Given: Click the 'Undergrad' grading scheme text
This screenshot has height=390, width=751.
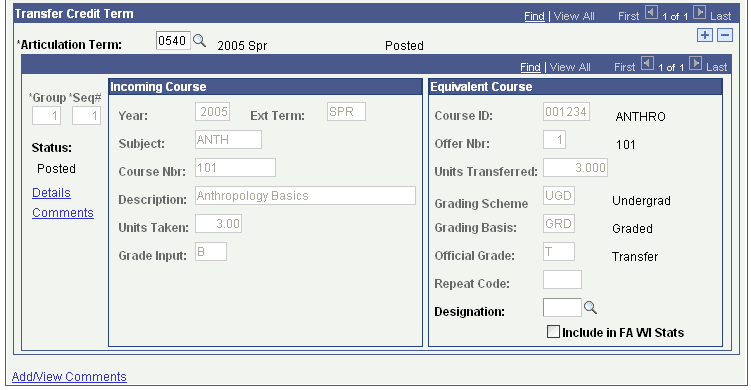Looking at the screenshot, I should coord(641,201).
